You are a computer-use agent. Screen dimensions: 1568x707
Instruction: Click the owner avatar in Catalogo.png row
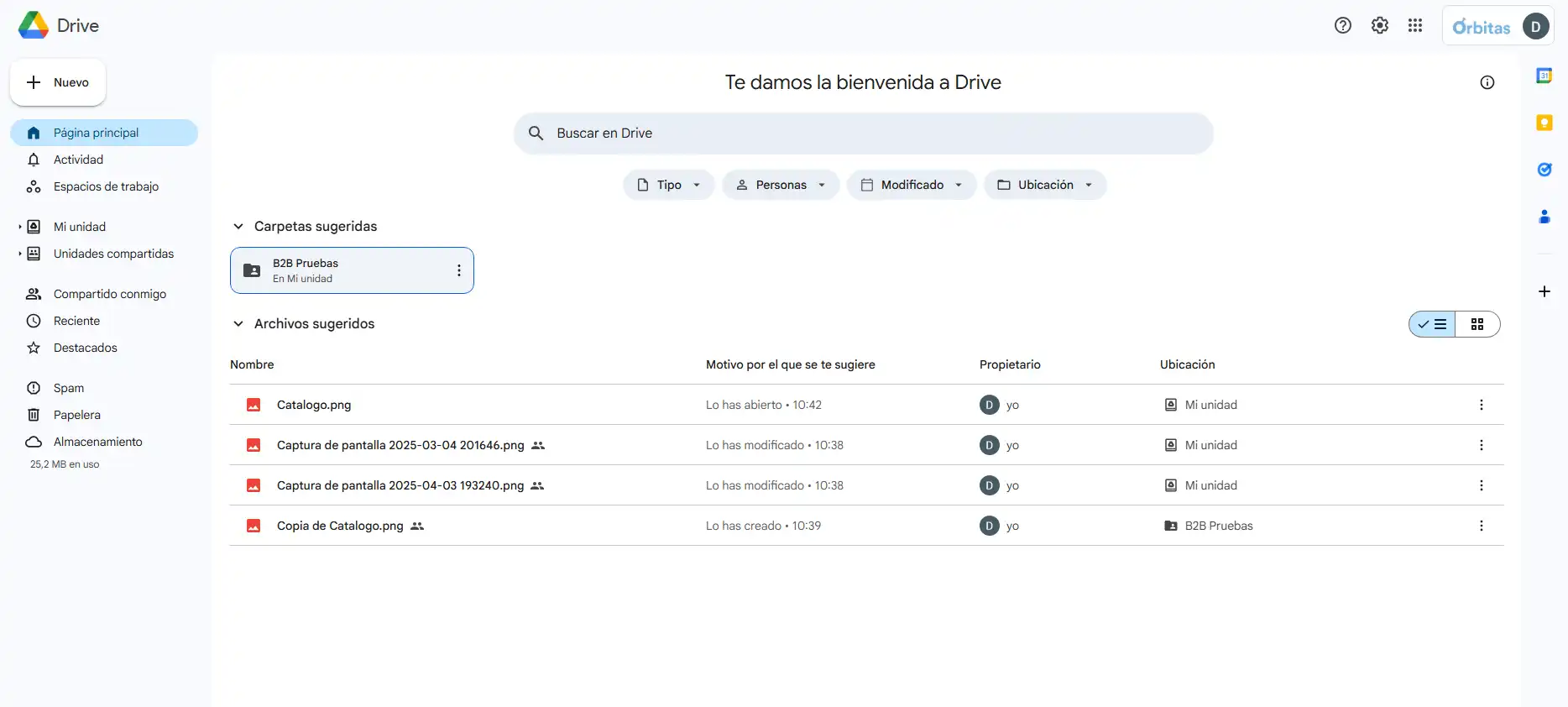990,405
